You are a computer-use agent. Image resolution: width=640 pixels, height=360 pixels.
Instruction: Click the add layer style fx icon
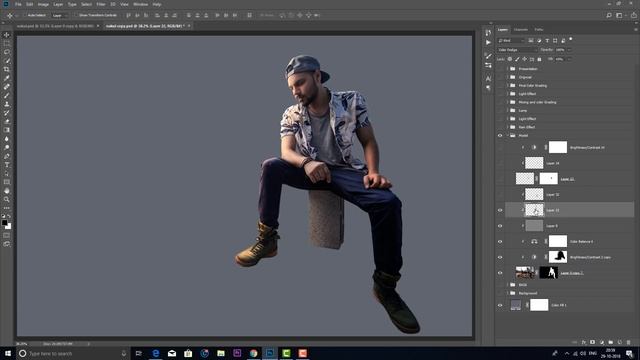[x=584, y=342]
